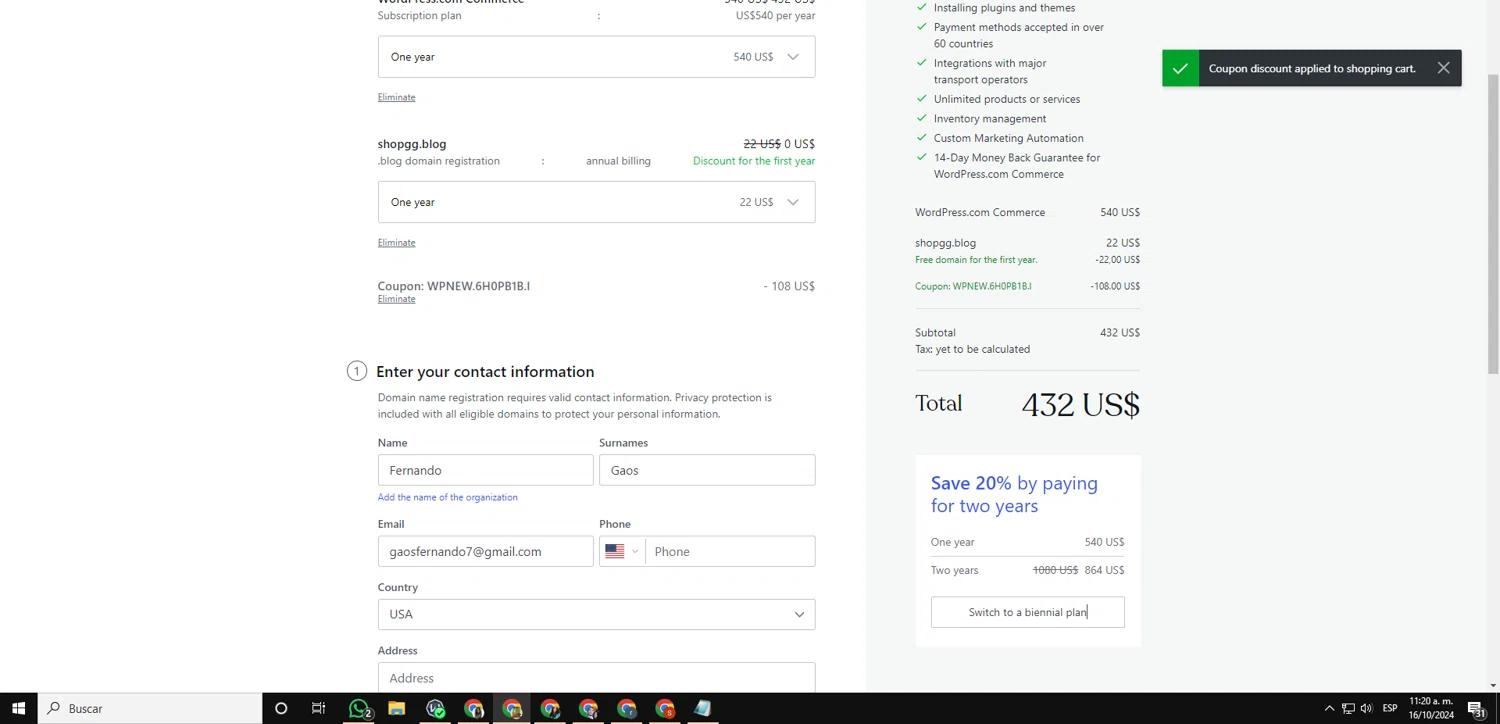Open the volume control in system tray
1500x724 pixels.
pos(1366,708)
